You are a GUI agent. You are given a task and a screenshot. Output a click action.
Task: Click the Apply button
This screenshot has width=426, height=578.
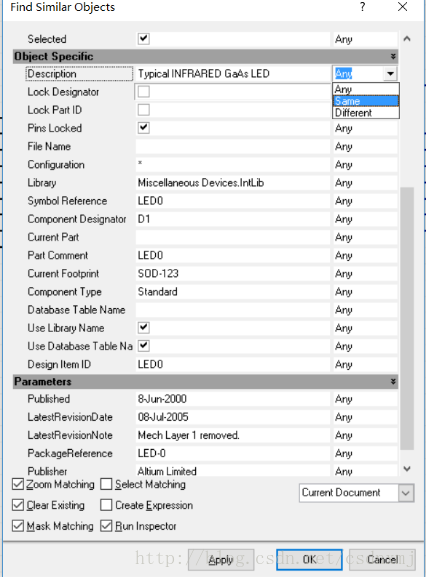point(221,560)
